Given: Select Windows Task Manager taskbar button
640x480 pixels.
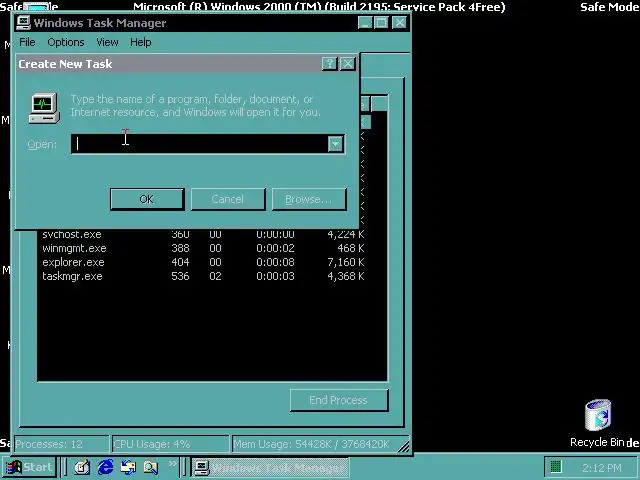Looking at the screenshot, I should (270, 468).
